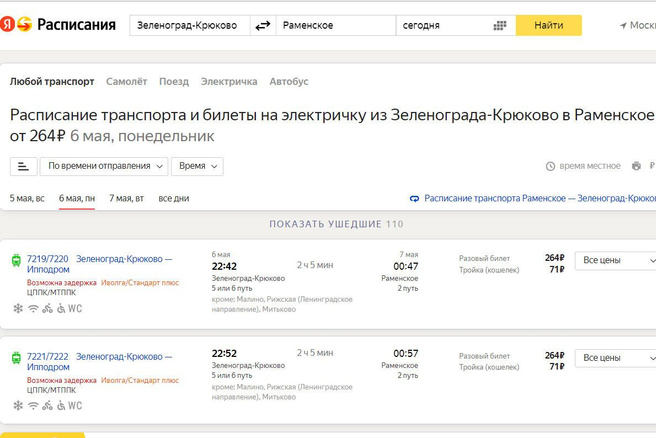Screen dimensions: 656x438
Task: Open 'Все цены' dropdown for 22:42 train
Action: 615,260
